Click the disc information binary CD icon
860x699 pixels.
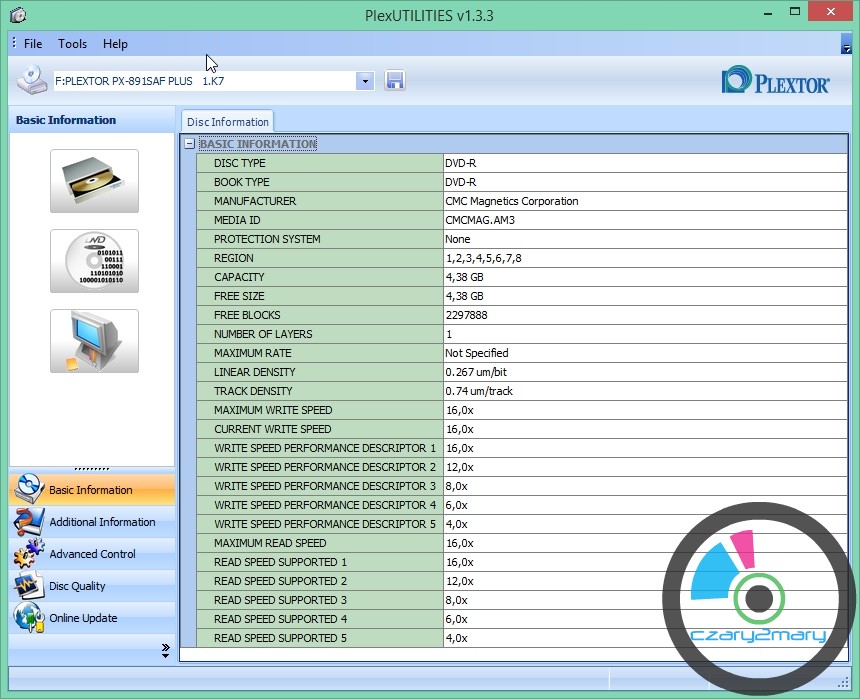[94, 261]
